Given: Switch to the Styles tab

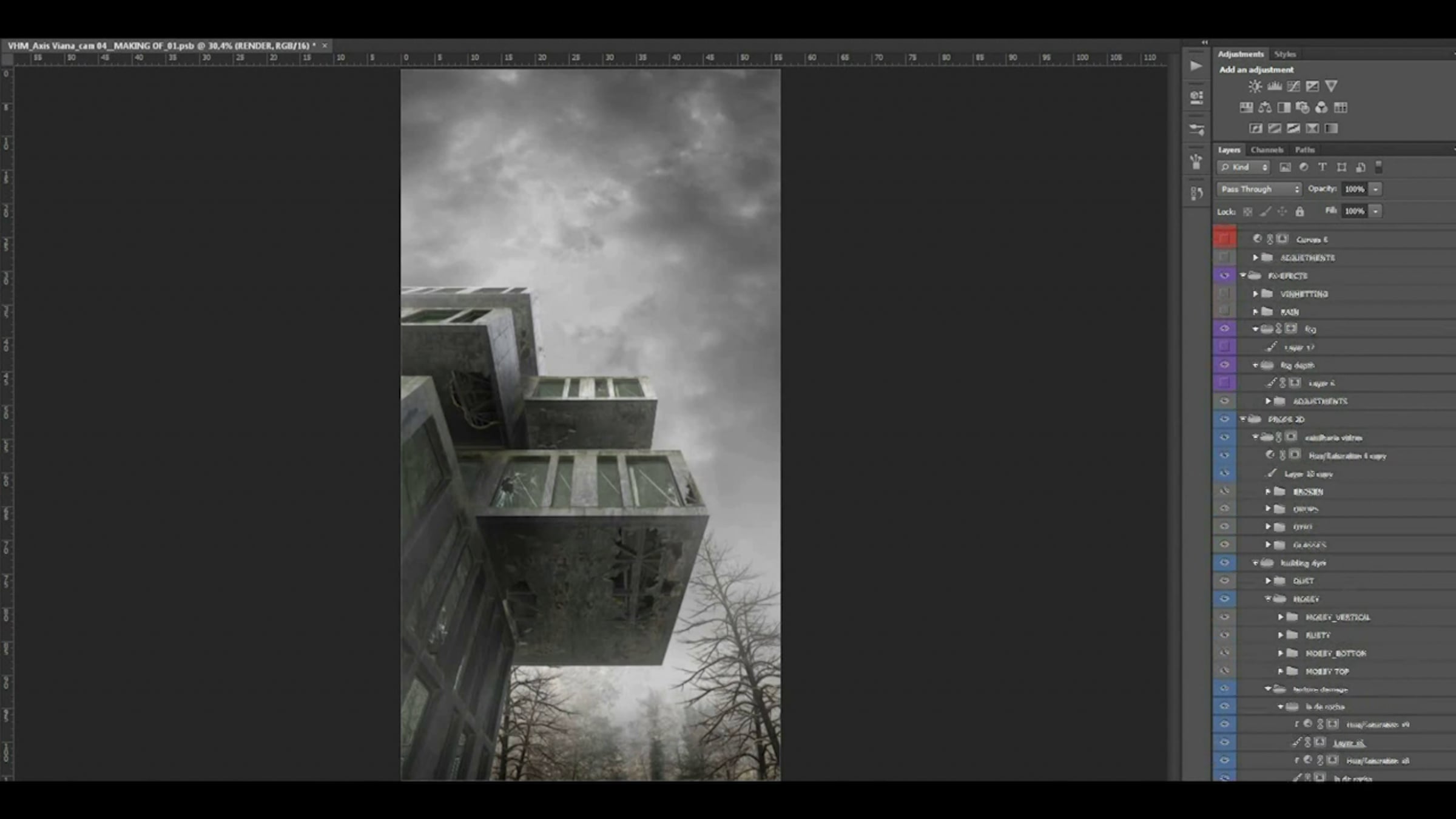Looking at the screenshot, I should point(1284,54).
